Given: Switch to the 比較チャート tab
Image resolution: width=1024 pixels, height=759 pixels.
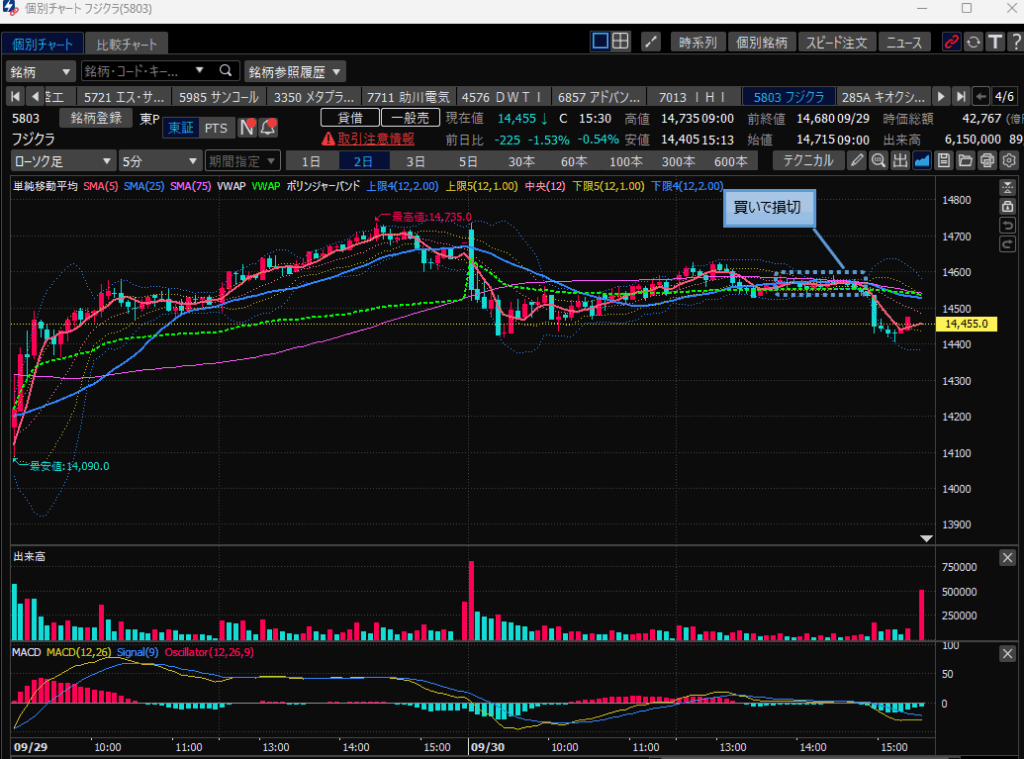Looking at the screenshot, I should pos(126,44).
